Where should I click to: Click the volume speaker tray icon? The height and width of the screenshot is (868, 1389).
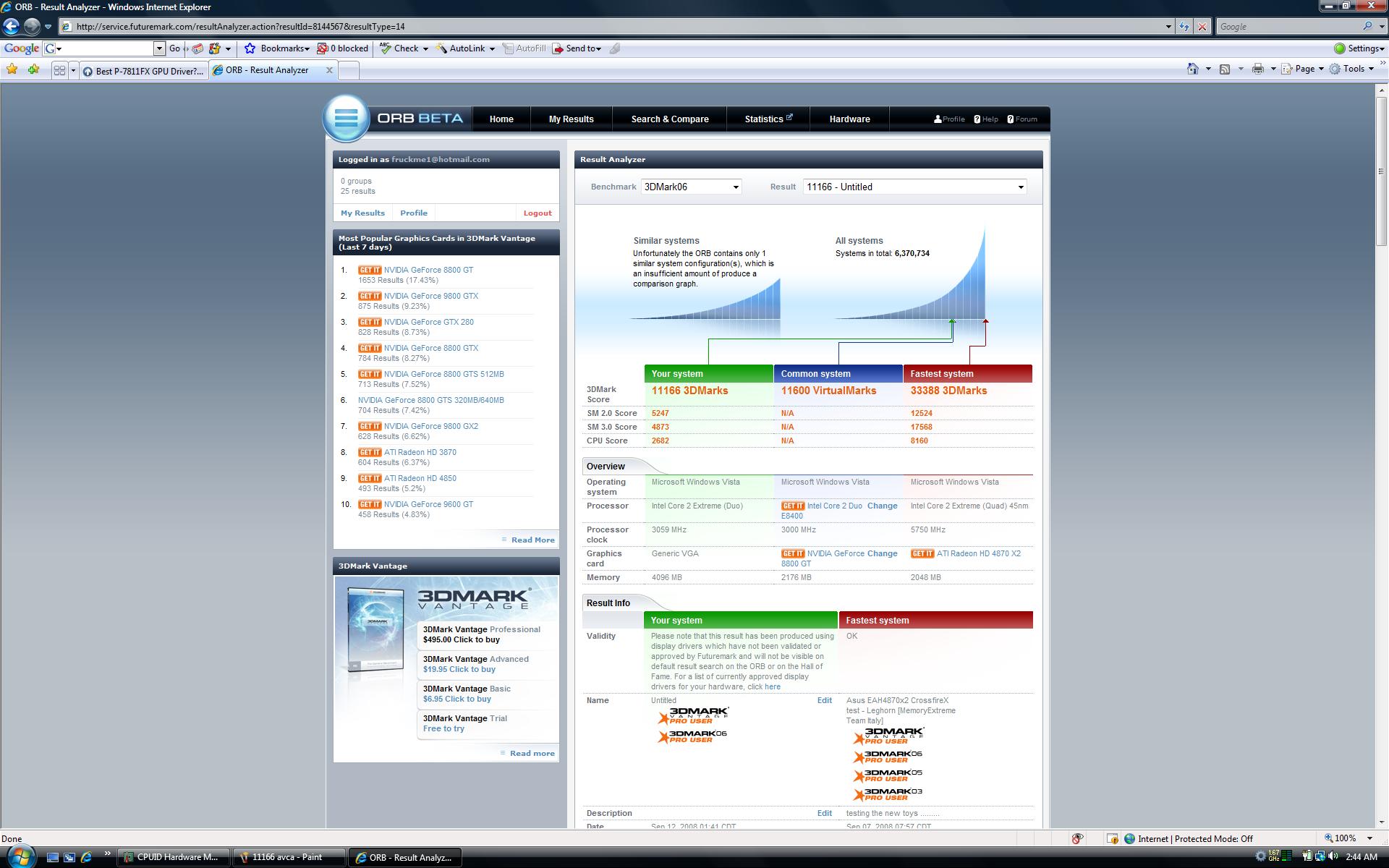1333,856
